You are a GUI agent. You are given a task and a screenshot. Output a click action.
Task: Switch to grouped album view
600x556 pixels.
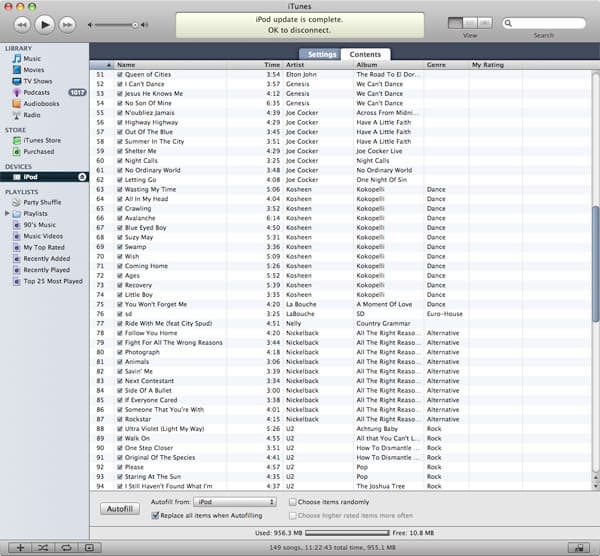tap(470, 23)
